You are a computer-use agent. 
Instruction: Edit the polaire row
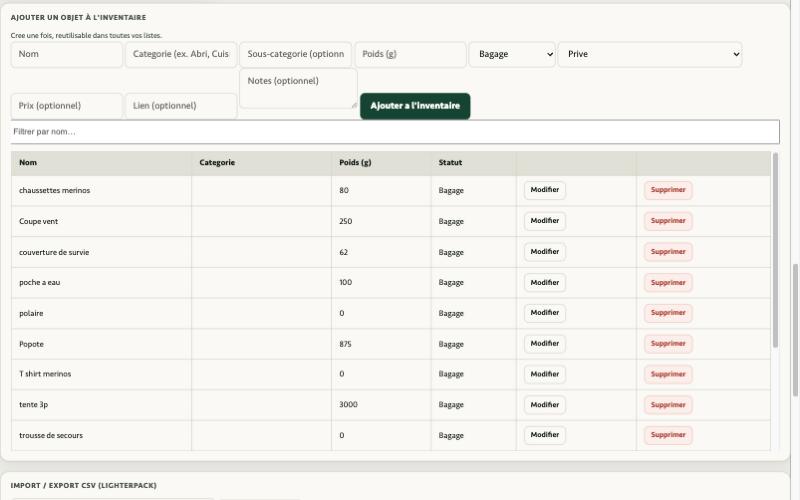coord(544,313)
